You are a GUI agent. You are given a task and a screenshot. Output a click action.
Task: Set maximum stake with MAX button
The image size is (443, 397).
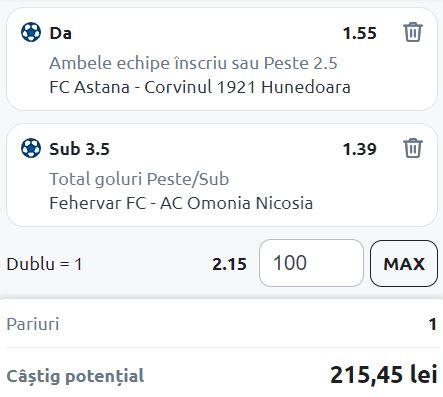404,263
